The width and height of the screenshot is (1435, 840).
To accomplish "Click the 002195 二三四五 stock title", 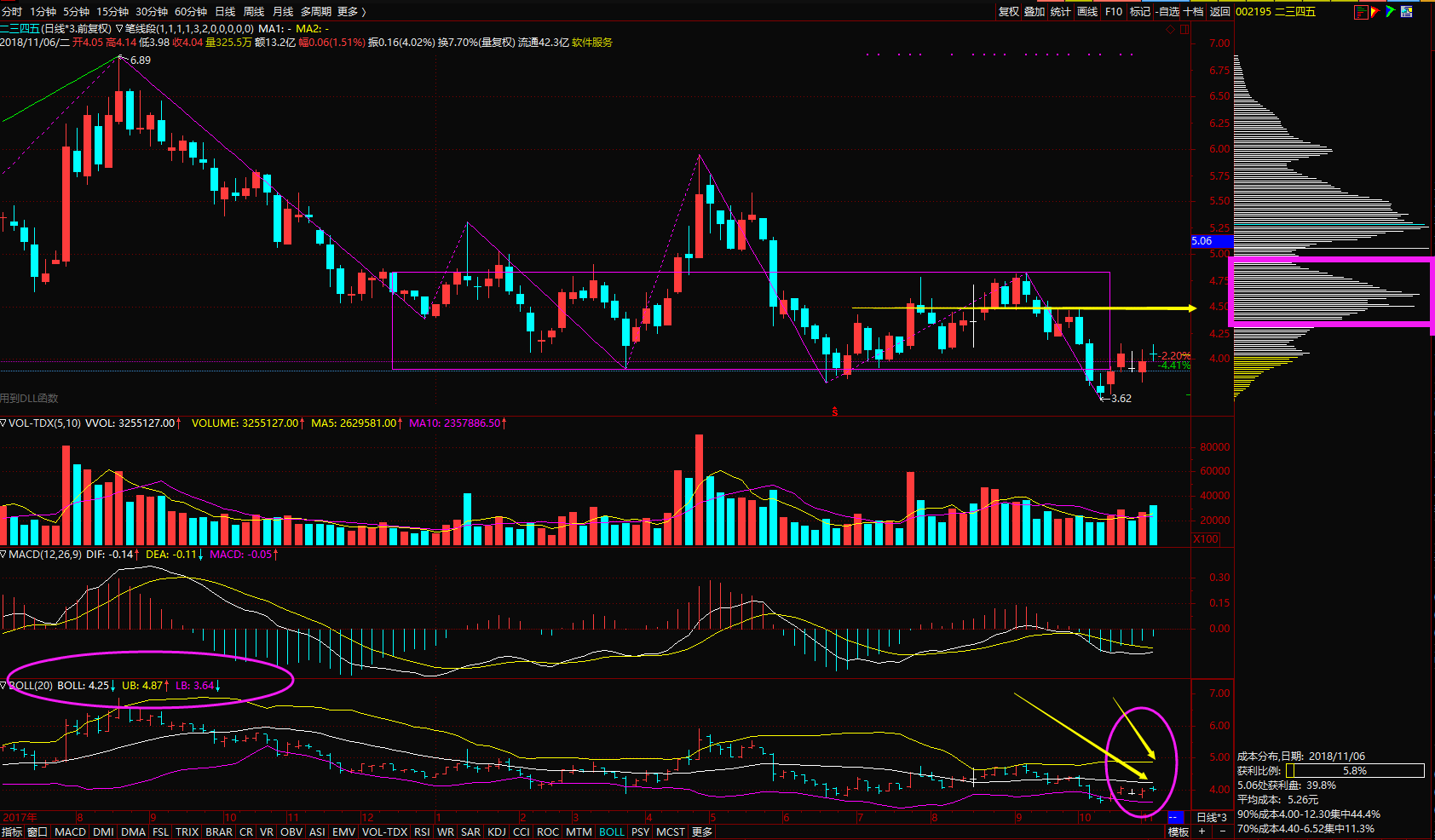I will (x=1276, y=11).
